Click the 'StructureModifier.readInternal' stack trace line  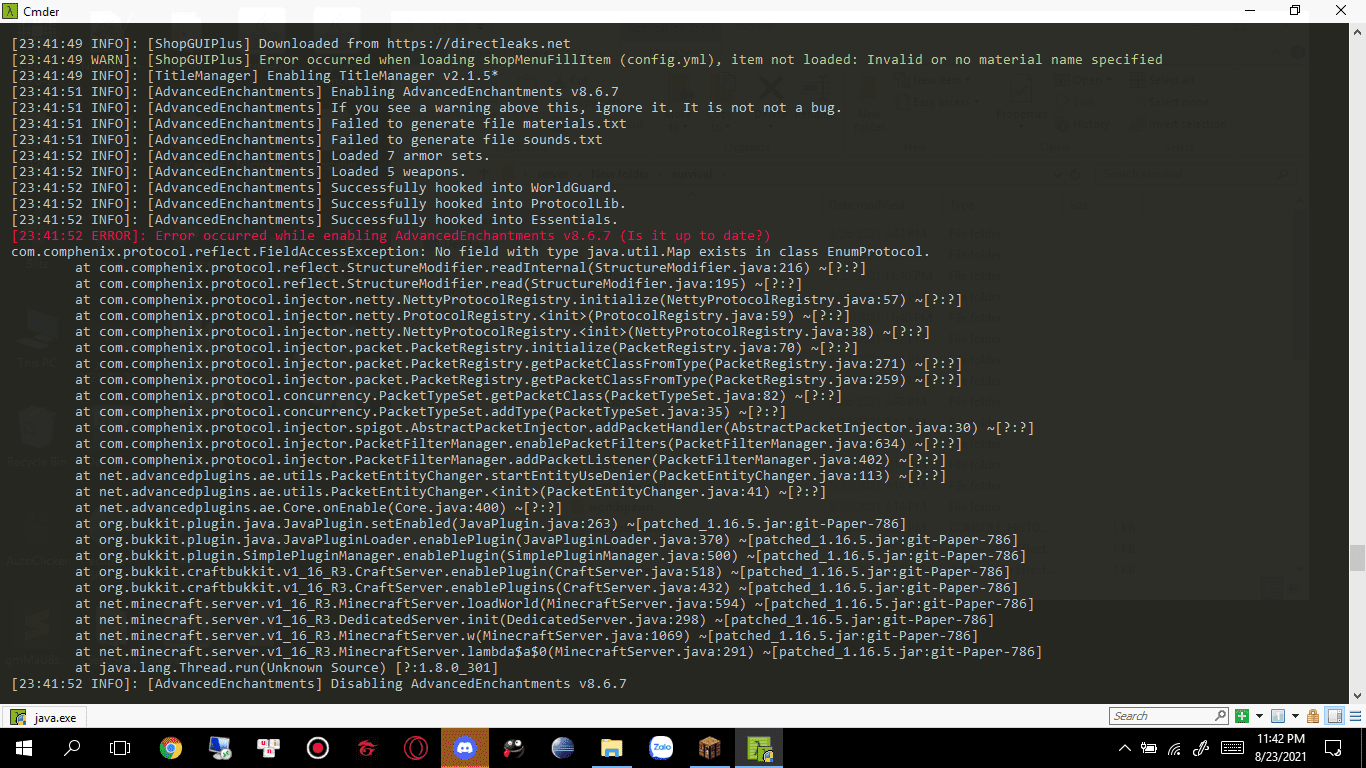(x=470, y=267)
